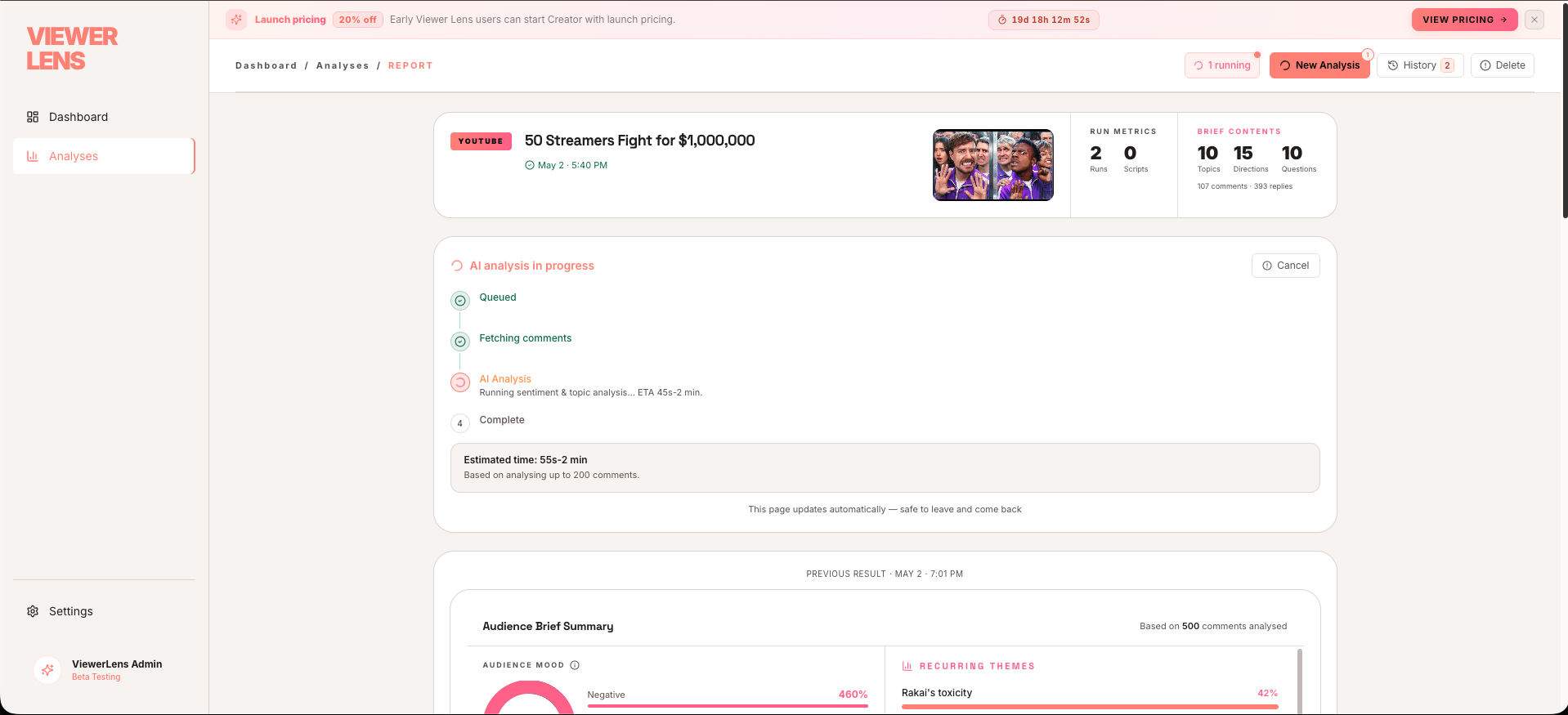Click the Queued step check icon
Viewport: 1568px width, 715px height.
(460, 301)
